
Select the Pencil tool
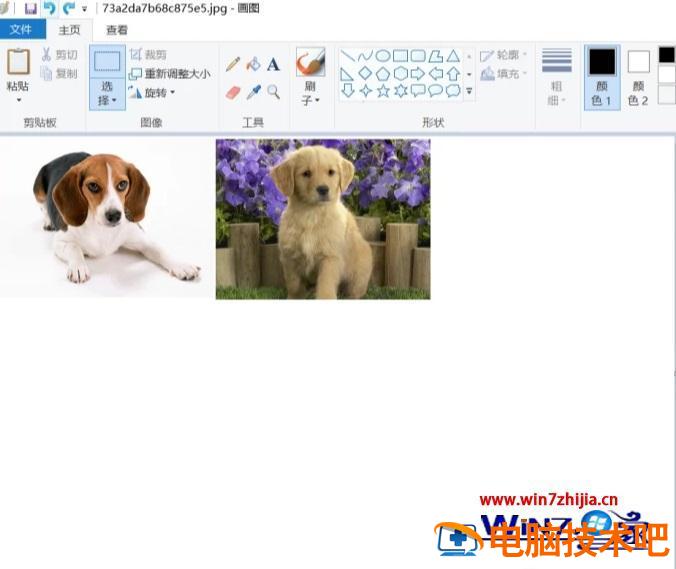[x=233, y=64]
